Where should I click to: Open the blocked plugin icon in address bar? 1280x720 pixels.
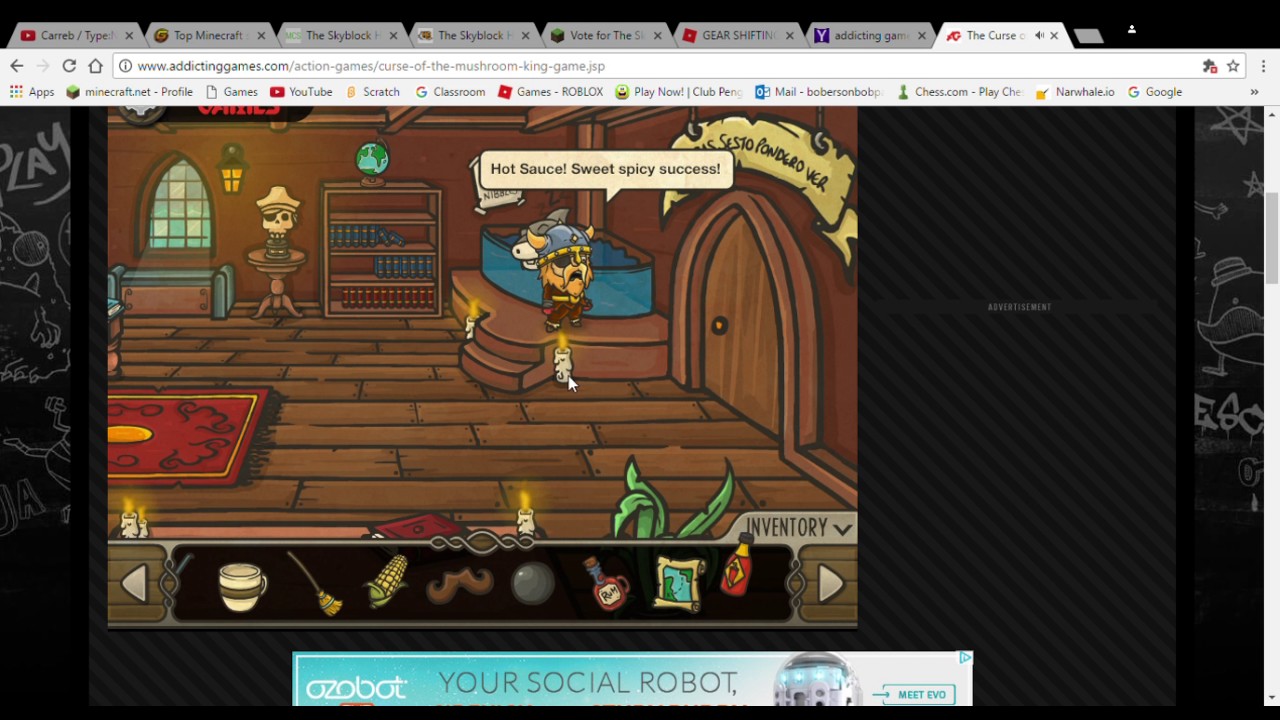pyautogui.click(x=1209, y=66)
